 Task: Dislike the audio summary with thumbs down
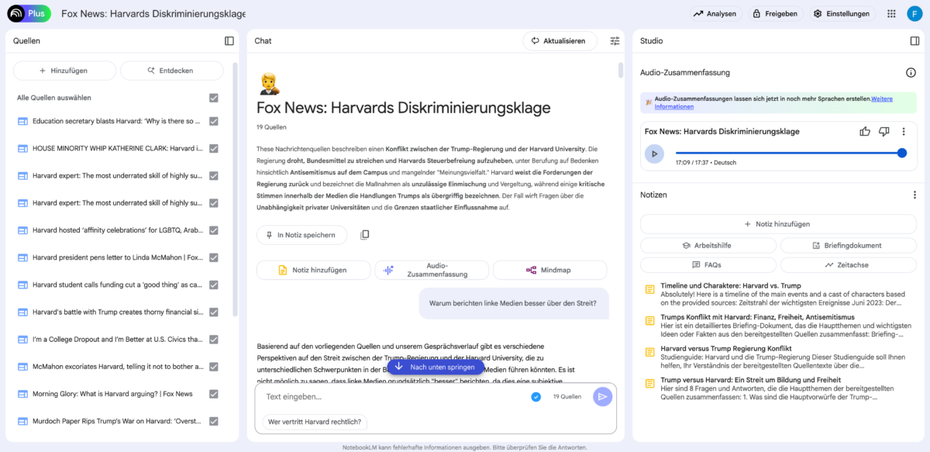click(x=884, y=131)
